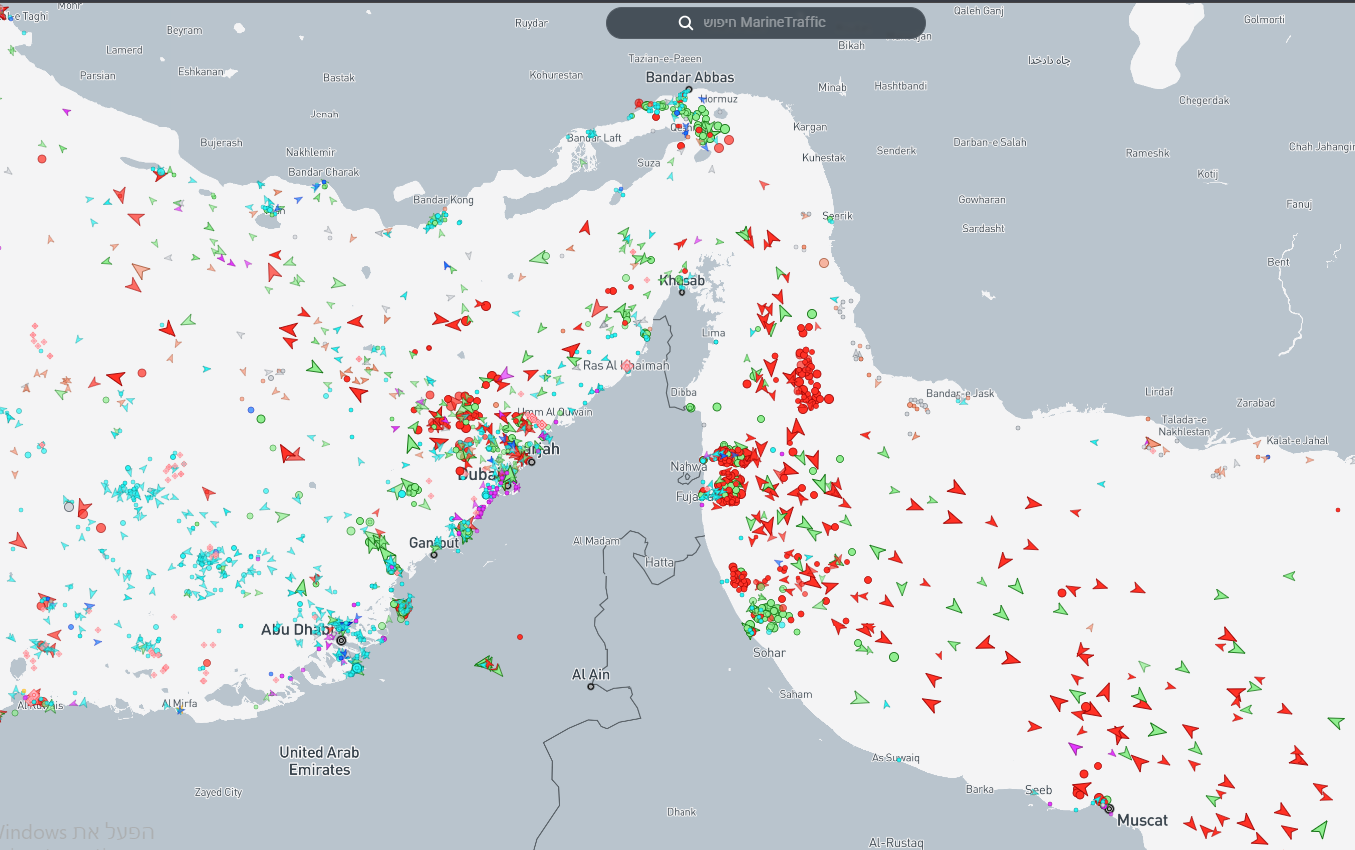Image resolution: width=1355 pixels, height=850 pixels.
Task: Select the red circle vessel near Bujerash coast
Action: [x=42, y=158]
